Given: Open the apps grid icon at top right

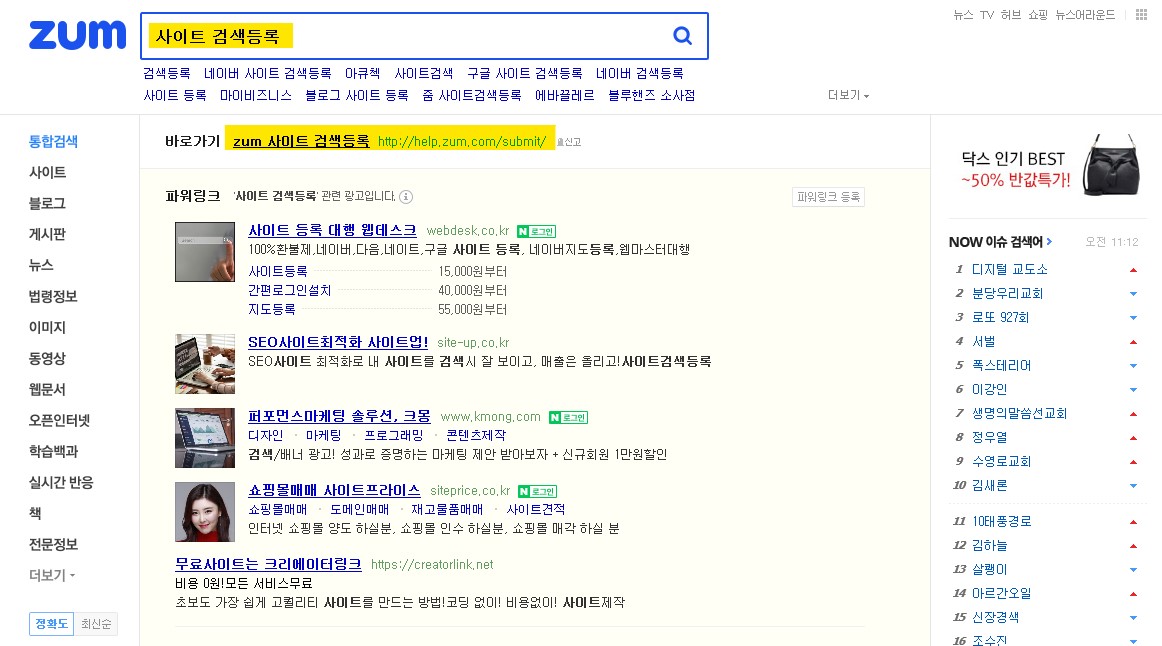Looking at the screenshot, I should pyautogui.click(x=1141, y=15).
